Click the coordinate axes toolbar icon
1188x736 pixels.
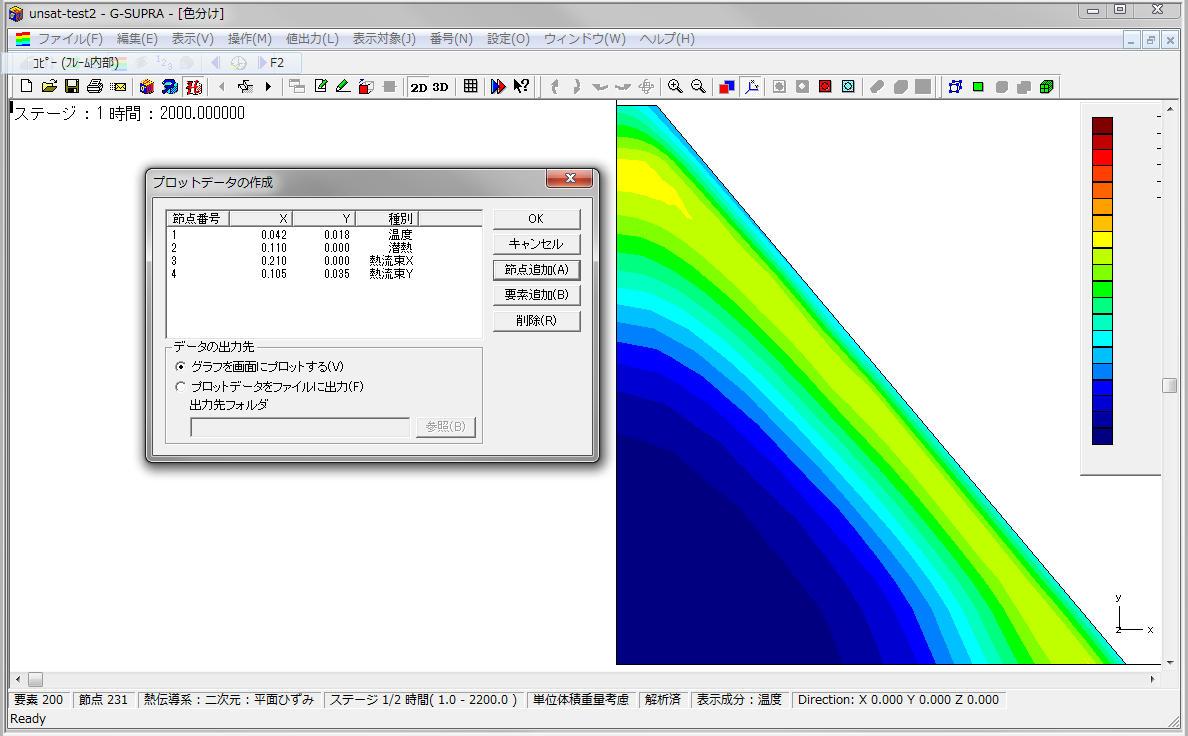752,86
